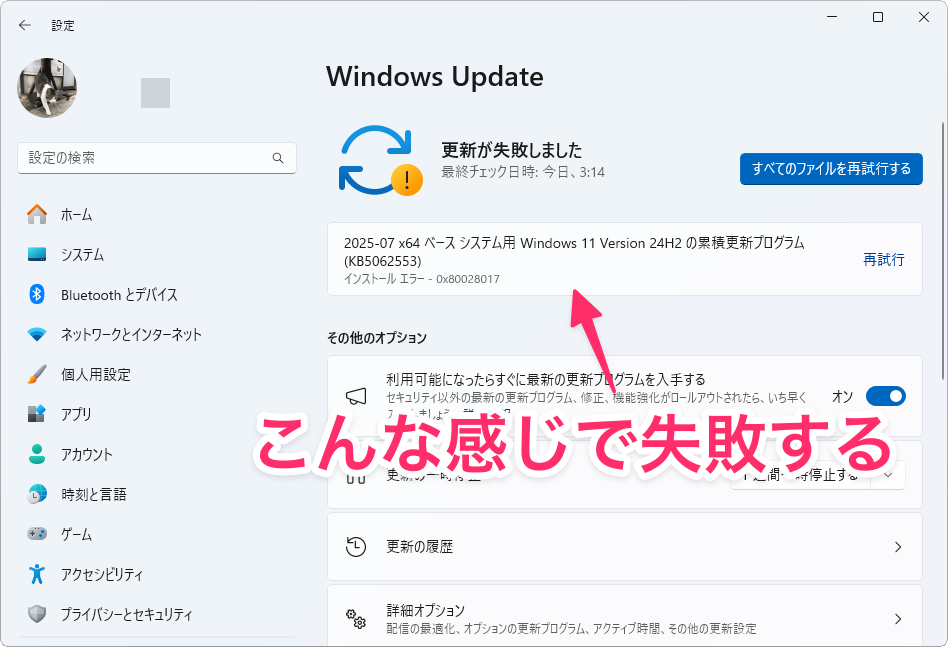Expand the pause updates dropdown chevron
The width and height of the screenshot is (948, 647).
click(x=888, y=475)
